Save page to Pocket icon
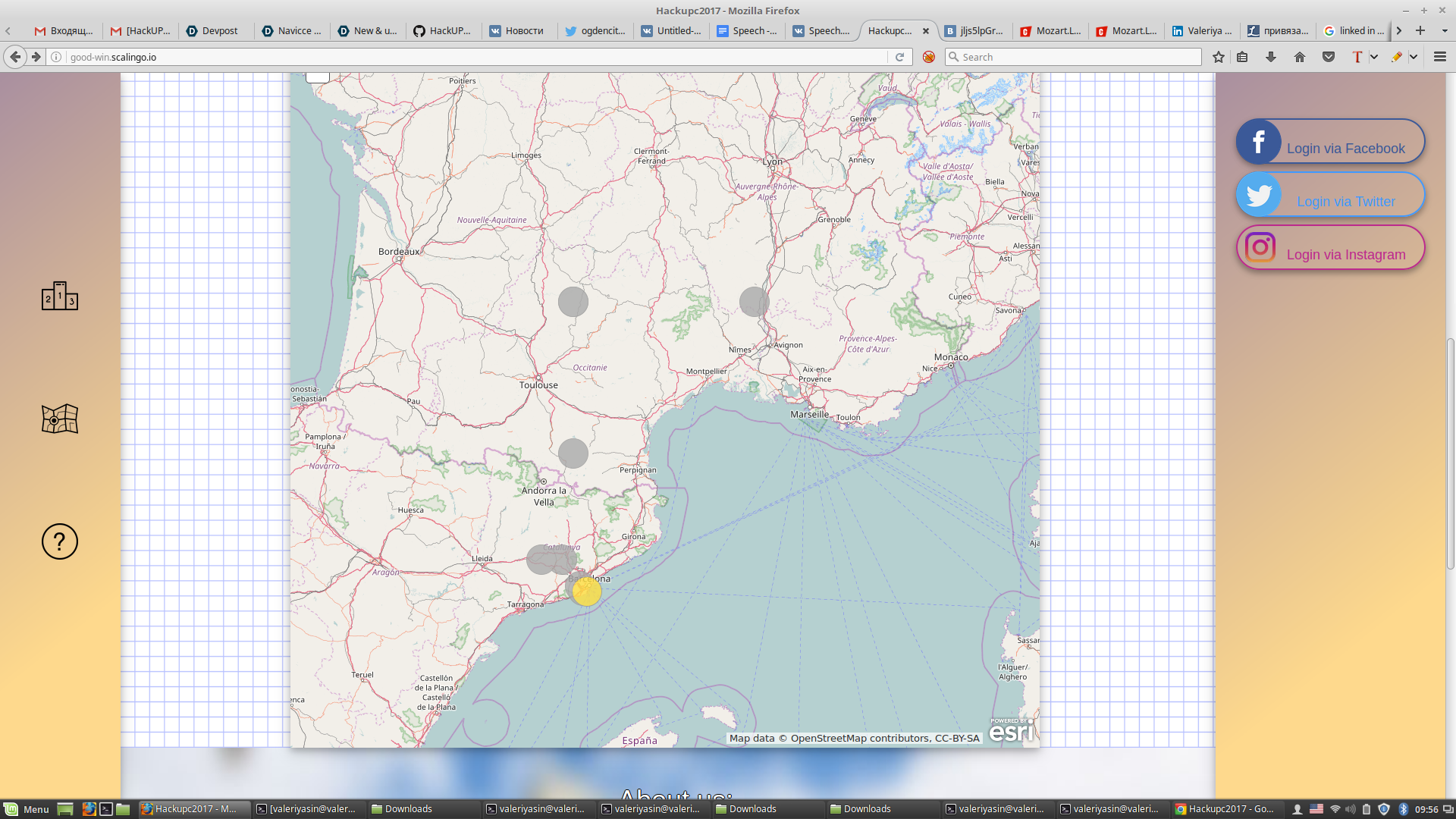 coord(1328,57)
